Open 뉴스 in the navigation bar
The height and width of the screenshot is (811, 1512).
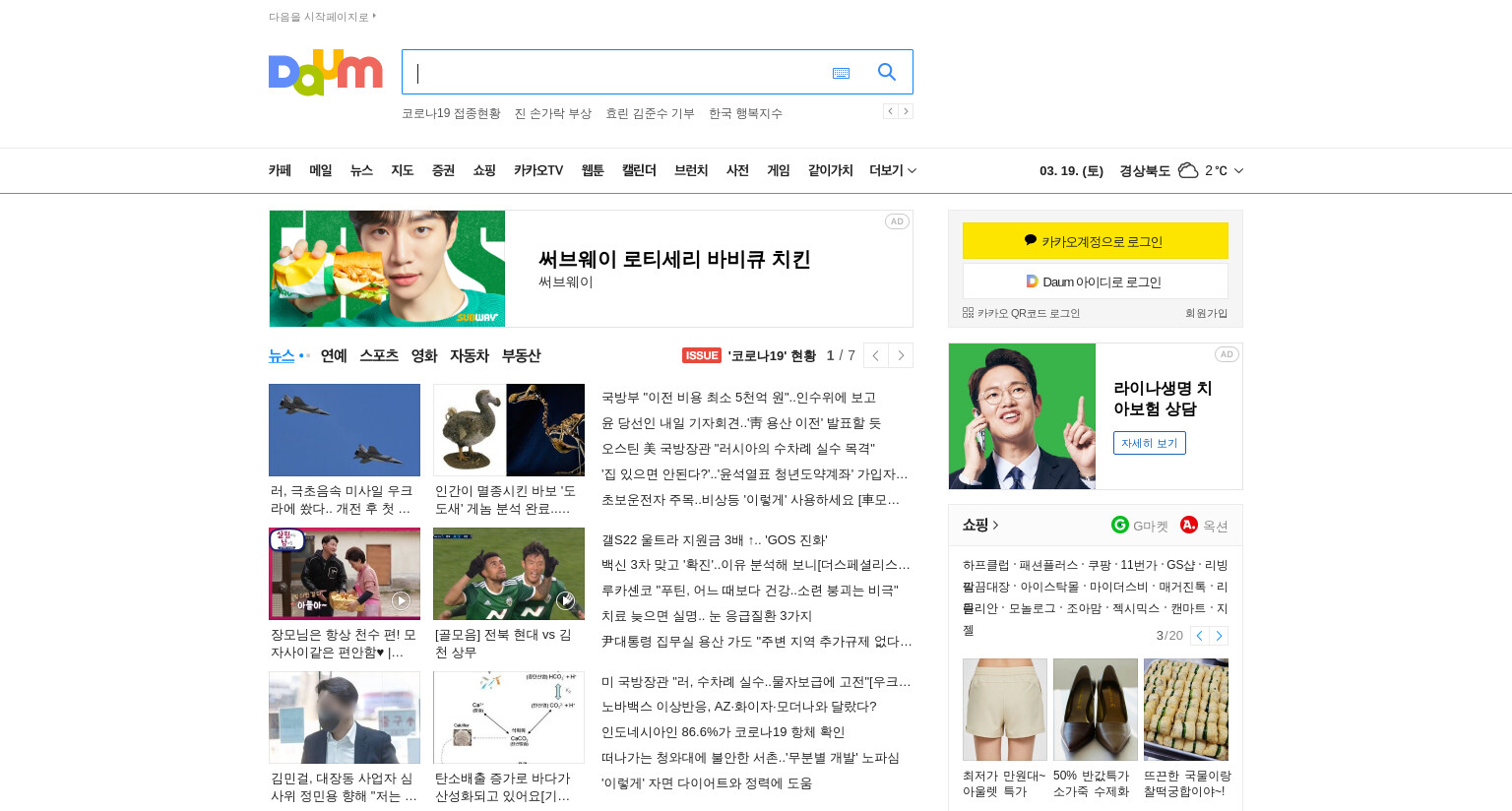tap(361, 170)
